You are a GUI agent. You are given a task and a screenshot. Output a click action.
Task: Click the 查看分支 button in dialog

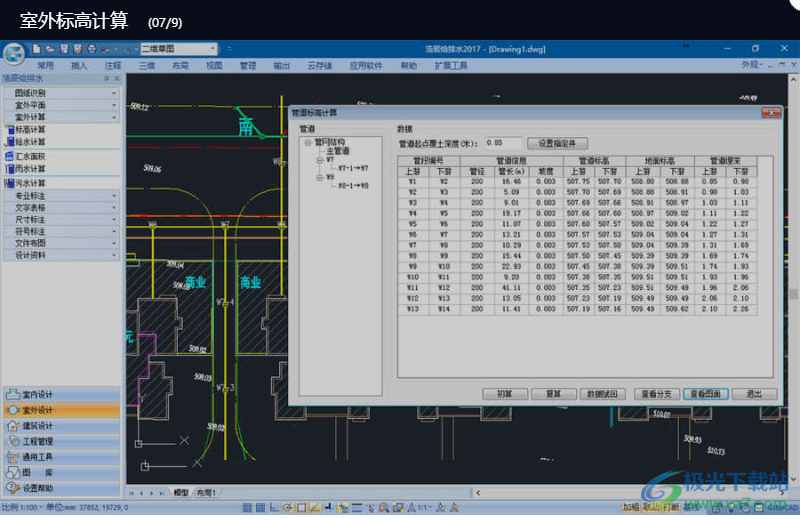657,394
